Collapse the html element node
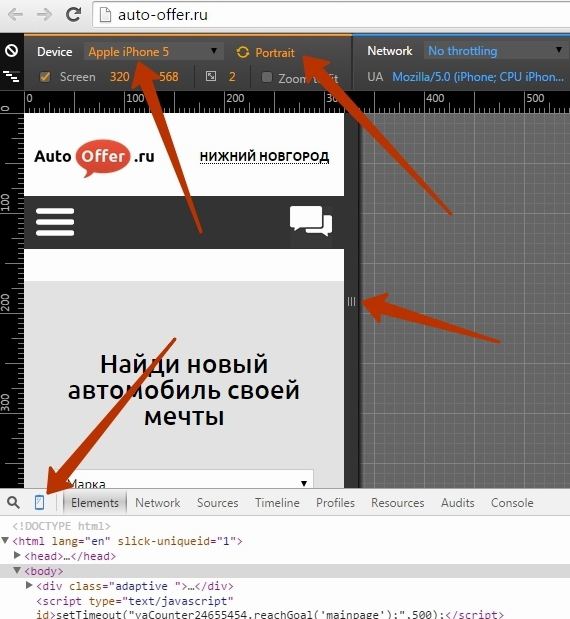Screen dimensions: 570x619 coord(5,540)
